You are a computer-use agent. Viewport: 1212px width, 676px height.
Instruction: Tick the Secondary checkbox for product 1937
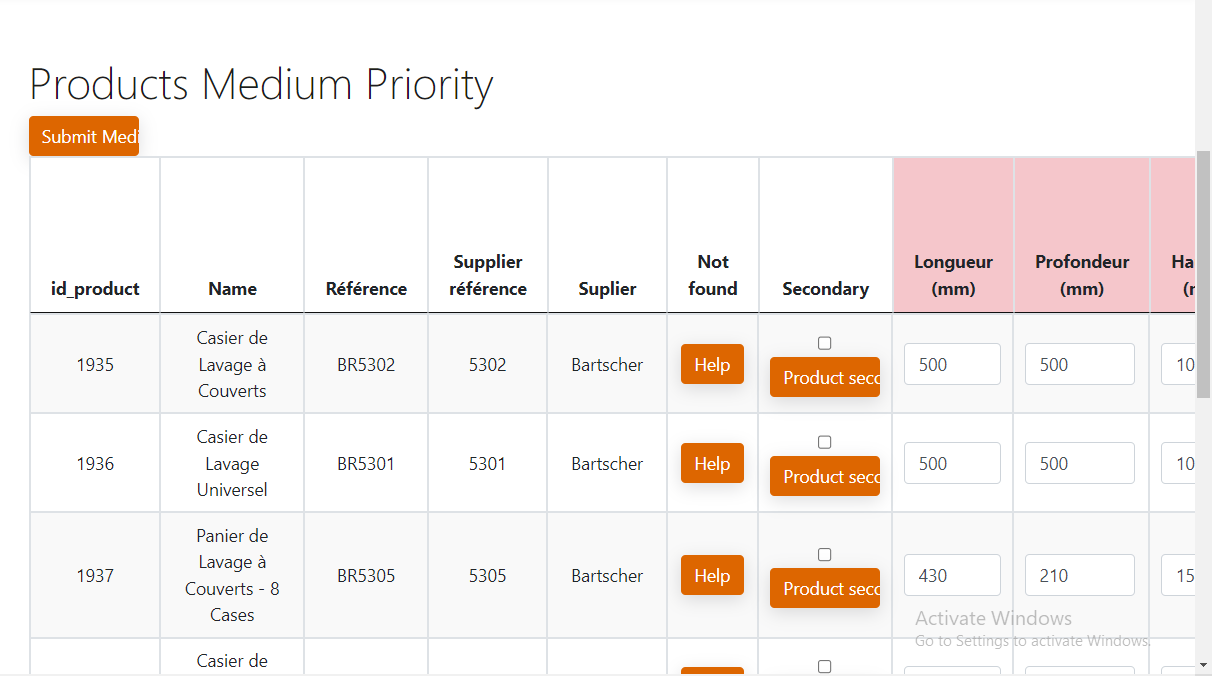point(825,554)
